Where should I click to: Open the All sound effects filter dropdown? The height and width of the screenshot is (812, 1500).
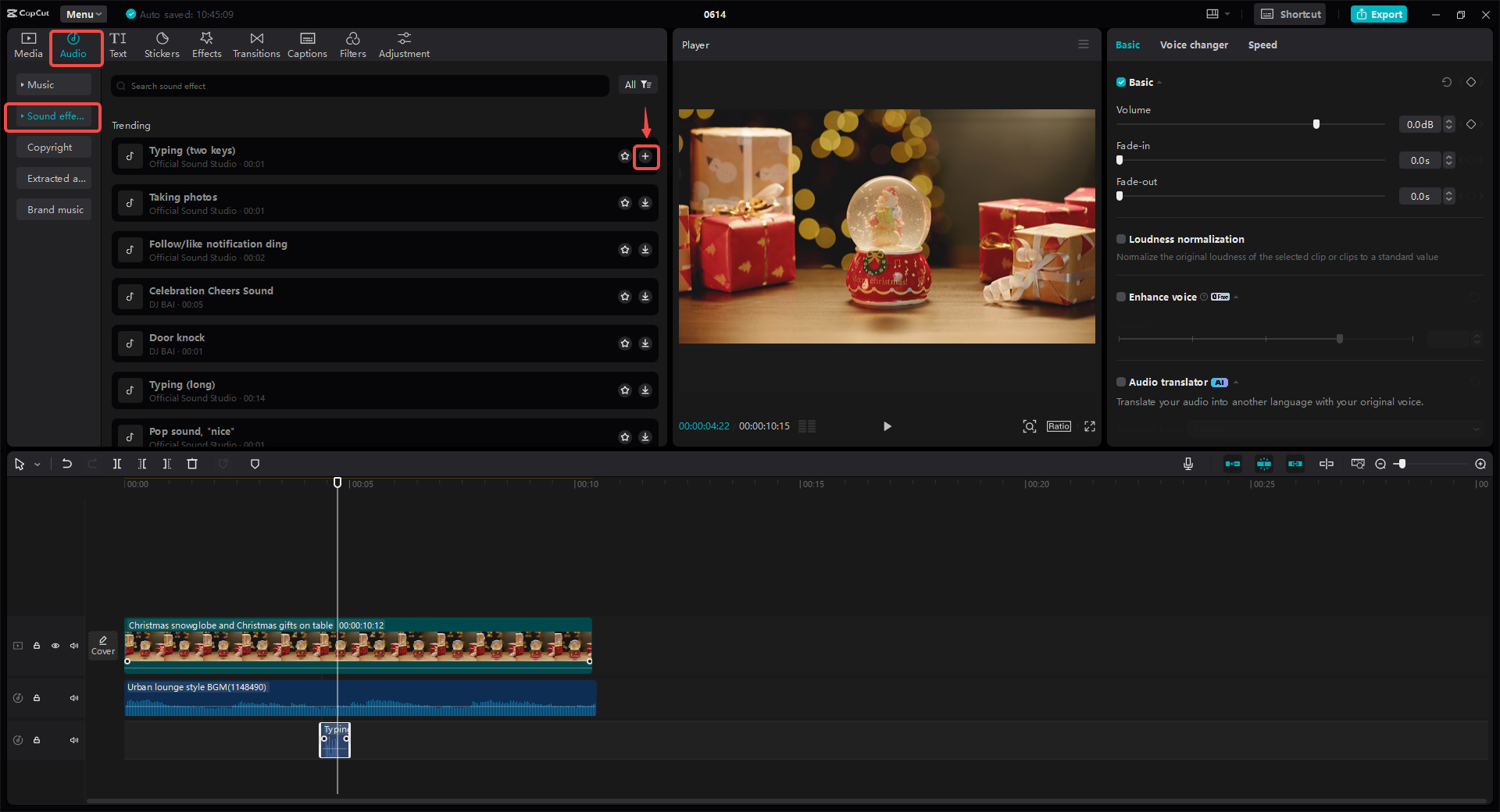tap(638, 85)
